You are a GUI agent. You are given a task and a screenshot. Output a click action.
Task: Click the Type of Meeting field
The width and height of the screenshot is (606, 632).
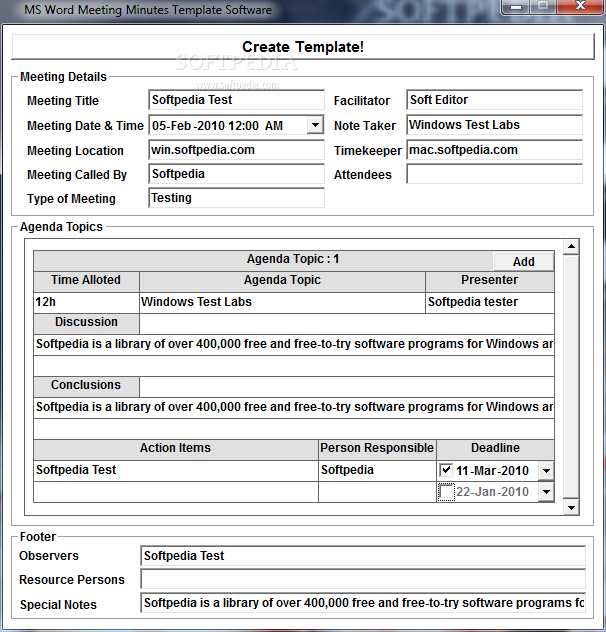[x=236, y=198]
